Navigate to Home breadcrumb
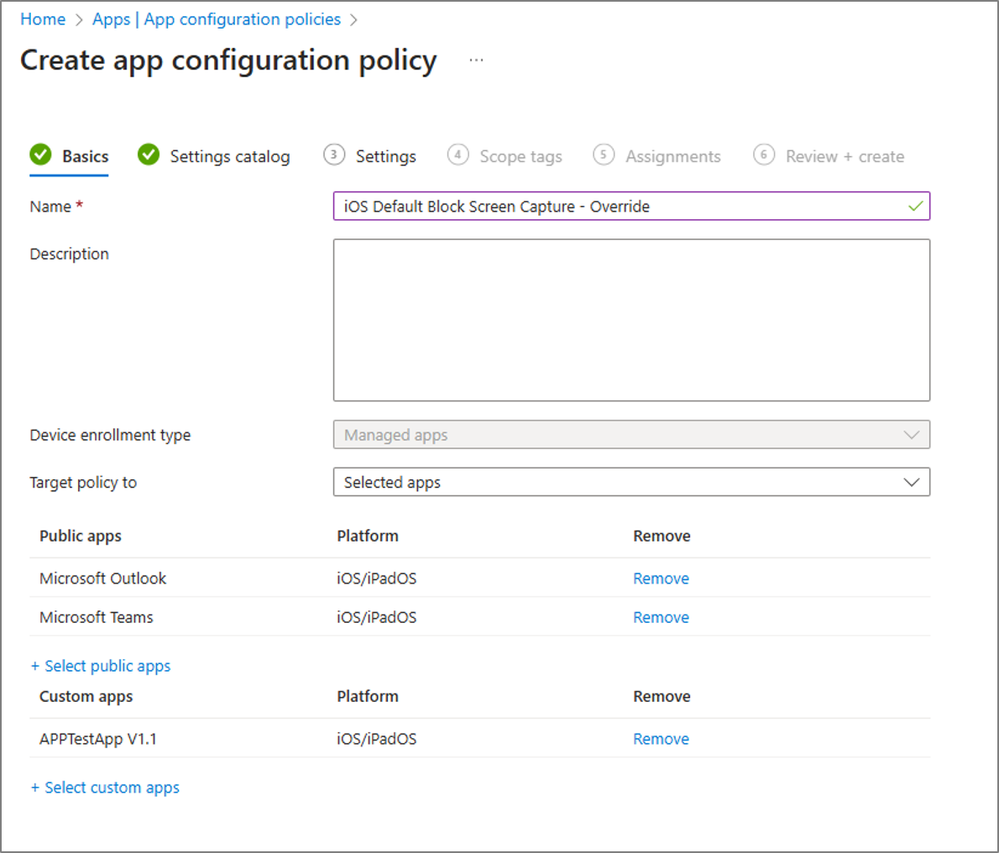Viewport: 999px width, 853px height. pos(43,19)
